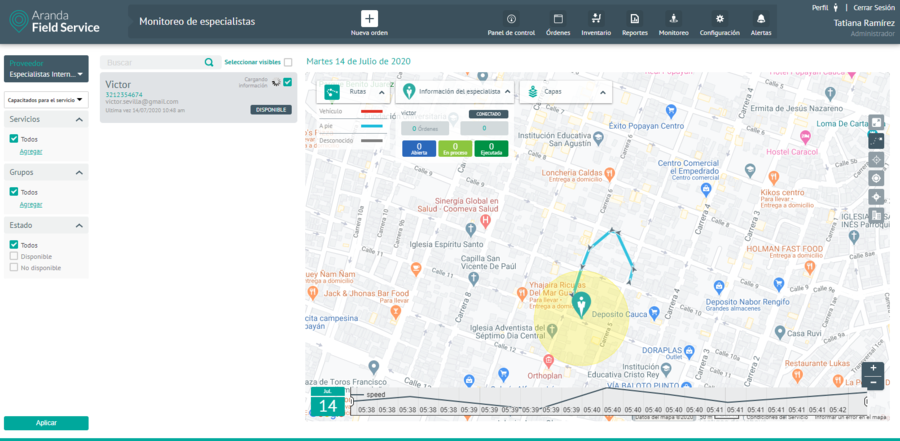Click the blue A pie route color line
900x441 pixels.
371,126
